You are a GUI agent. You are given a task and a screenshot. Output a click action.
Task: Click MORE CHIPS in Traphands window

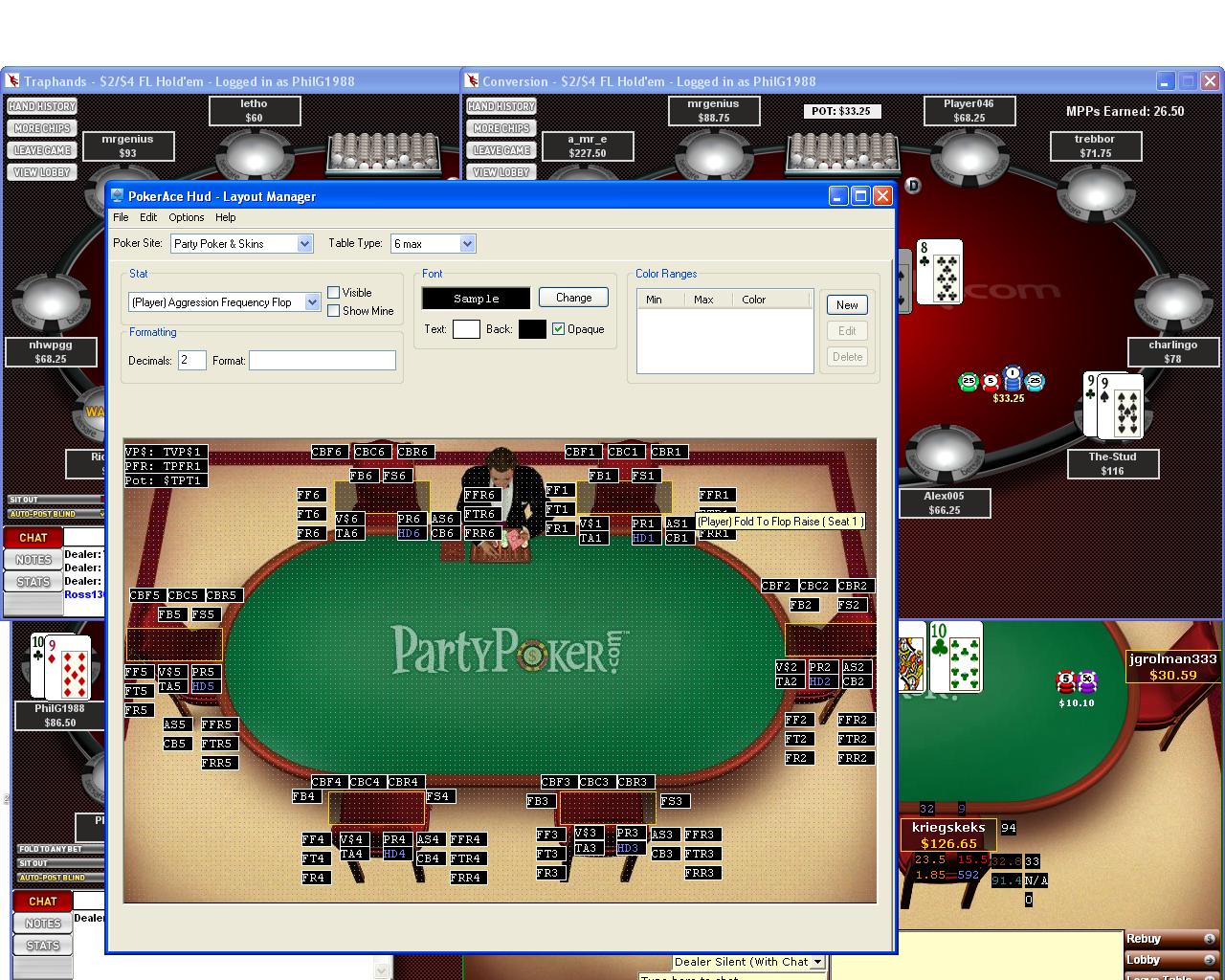(42, 128)
